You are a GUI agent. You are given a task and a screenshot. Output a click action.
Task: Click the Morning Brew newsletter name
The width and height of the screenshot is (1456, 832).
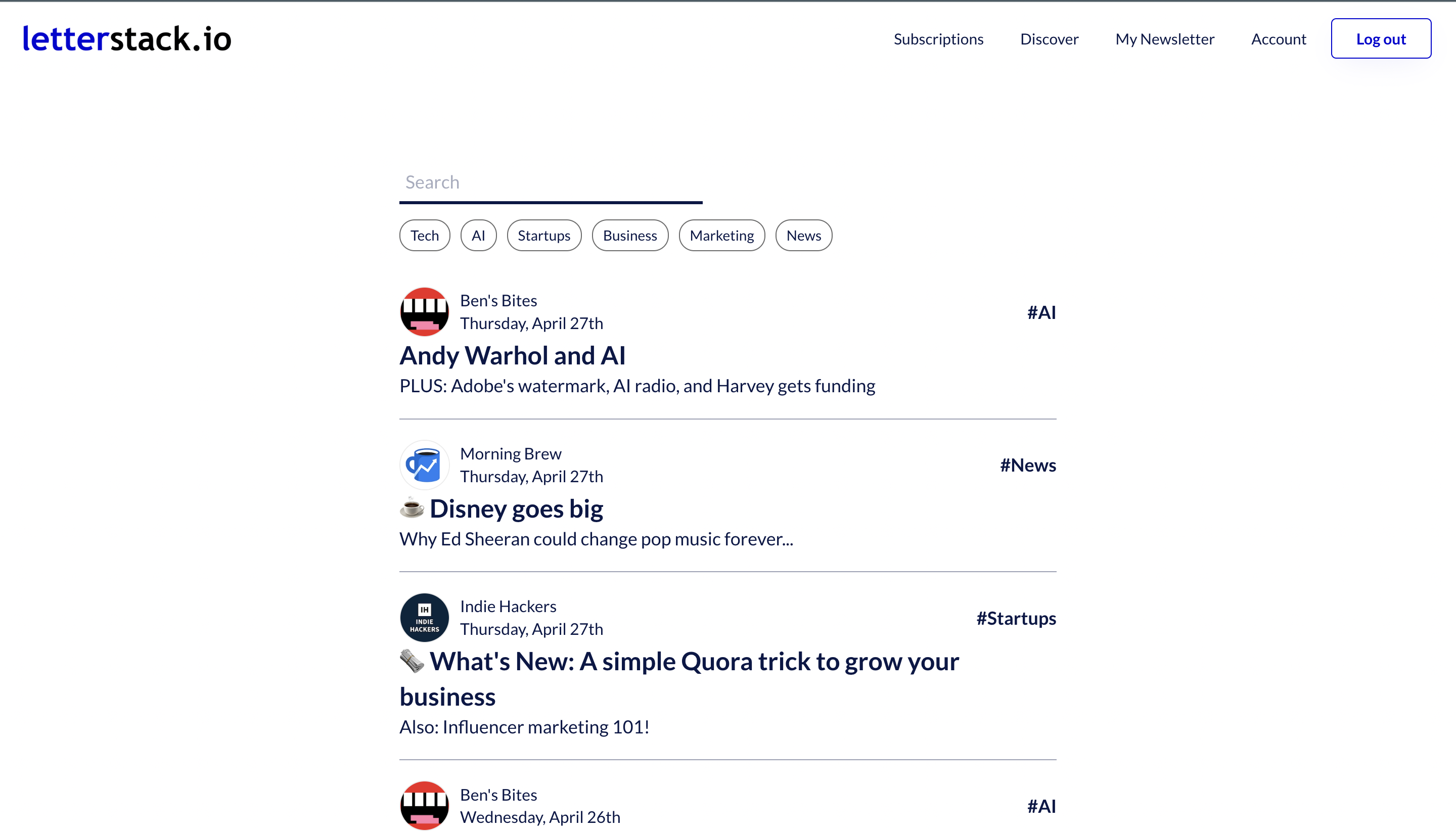[511, 454]
